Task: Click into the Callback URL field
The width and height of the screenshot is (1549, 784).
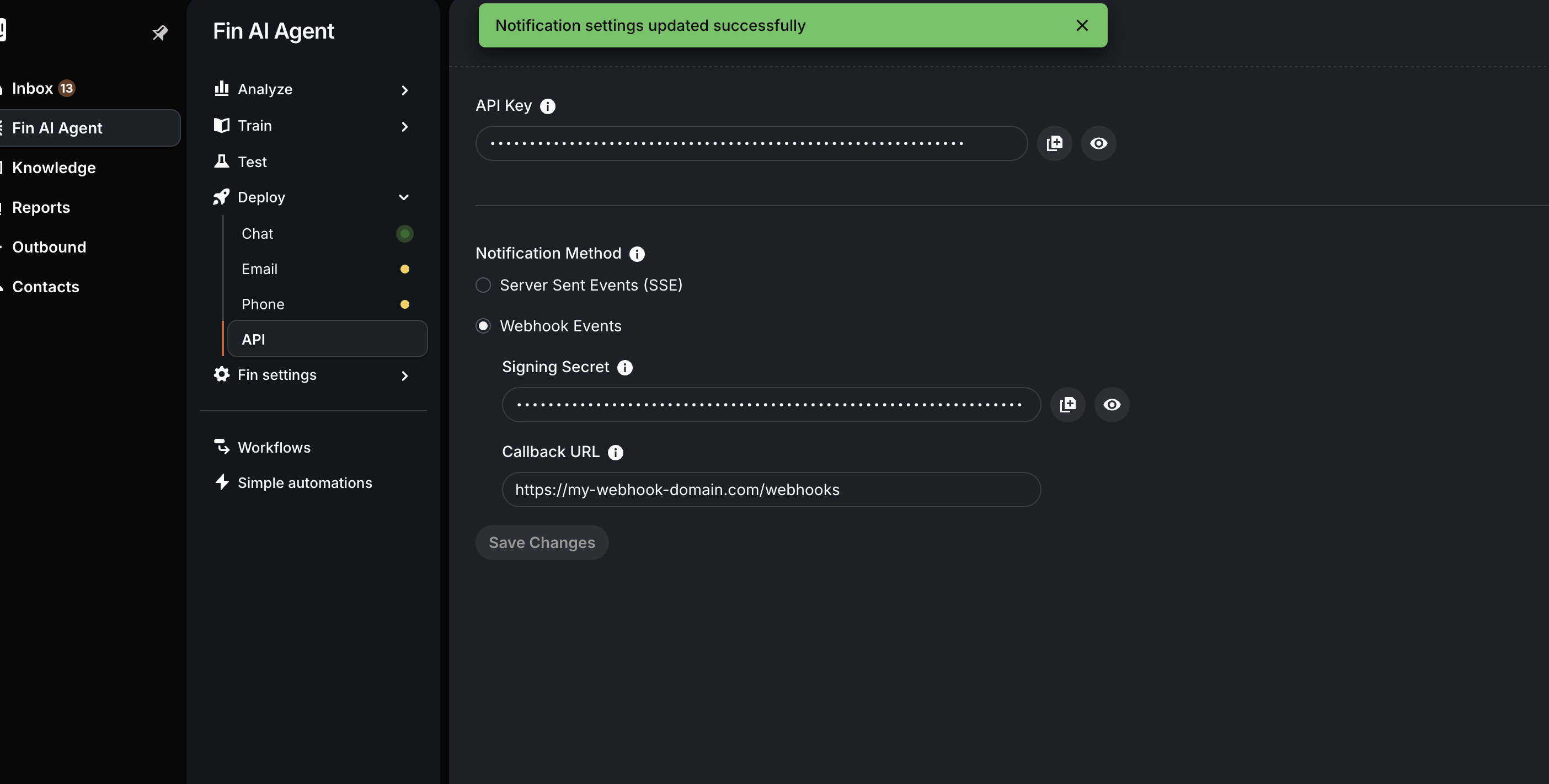Action: pos(770,490)
